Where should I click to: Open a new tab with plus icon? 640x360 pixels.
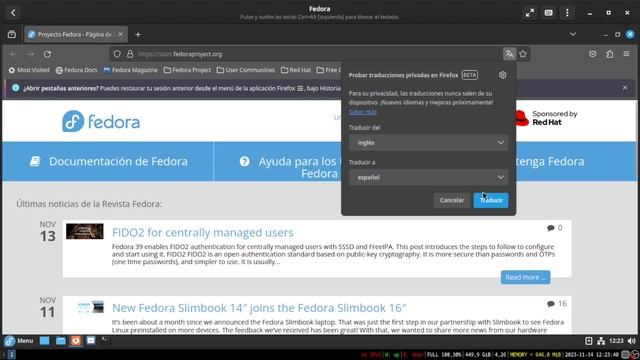click(x=138, y=35)
